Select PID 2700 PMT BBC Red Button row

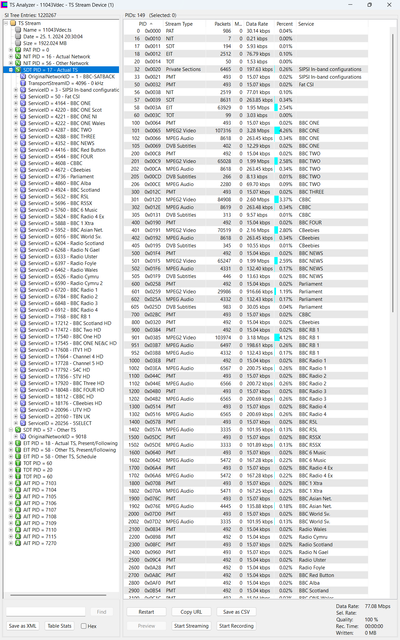tap(246, 575)
